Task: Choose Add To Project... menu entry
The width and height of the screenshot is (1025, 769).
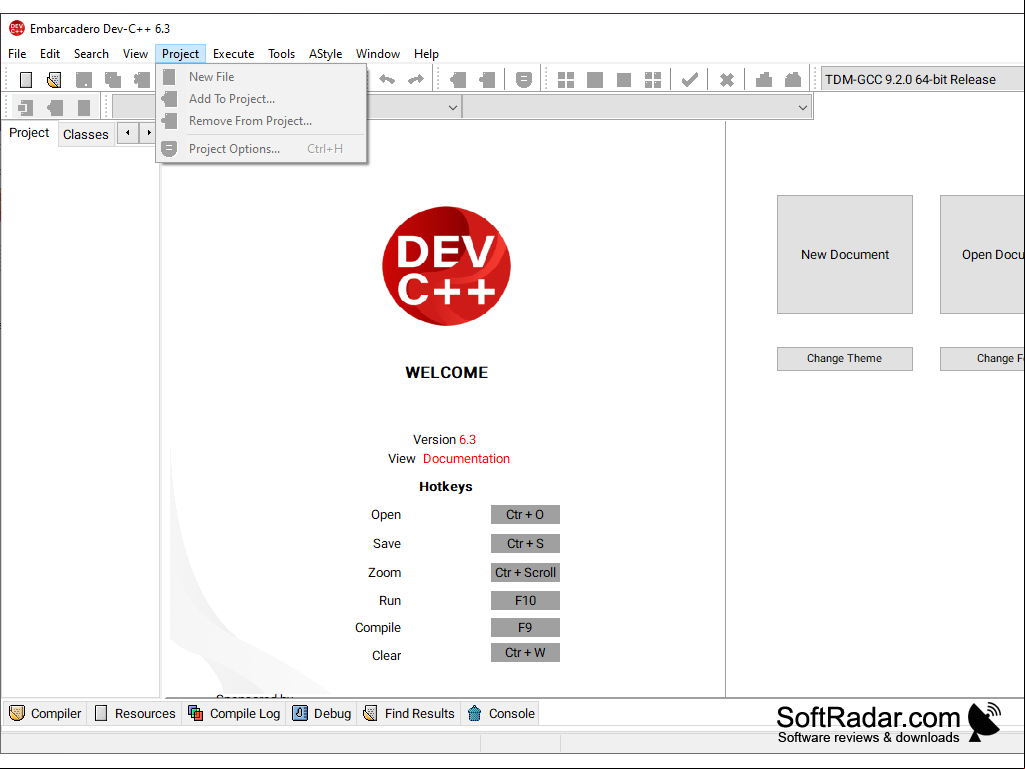Action: point(261,99)
